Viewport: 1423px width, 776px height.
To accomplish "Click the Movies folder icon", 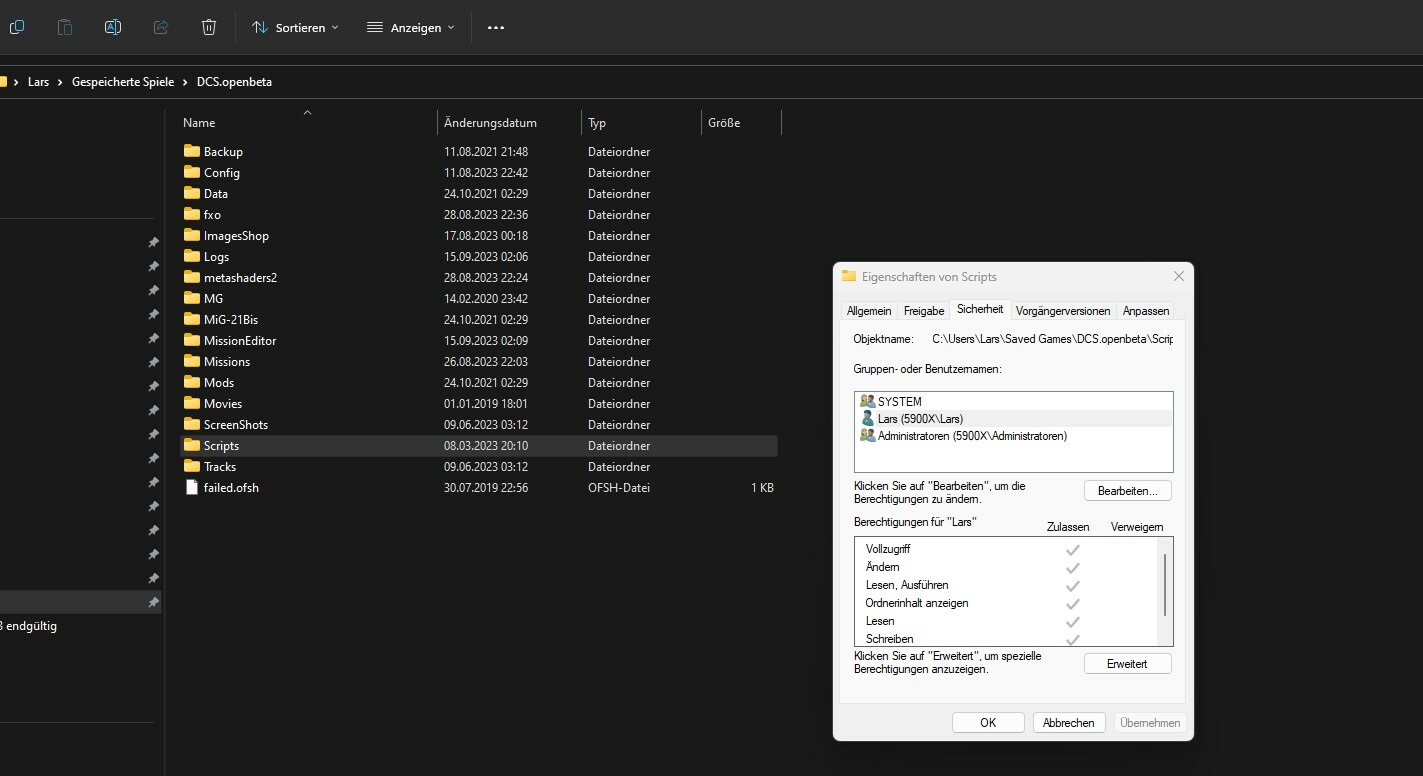I will point(193,403).
